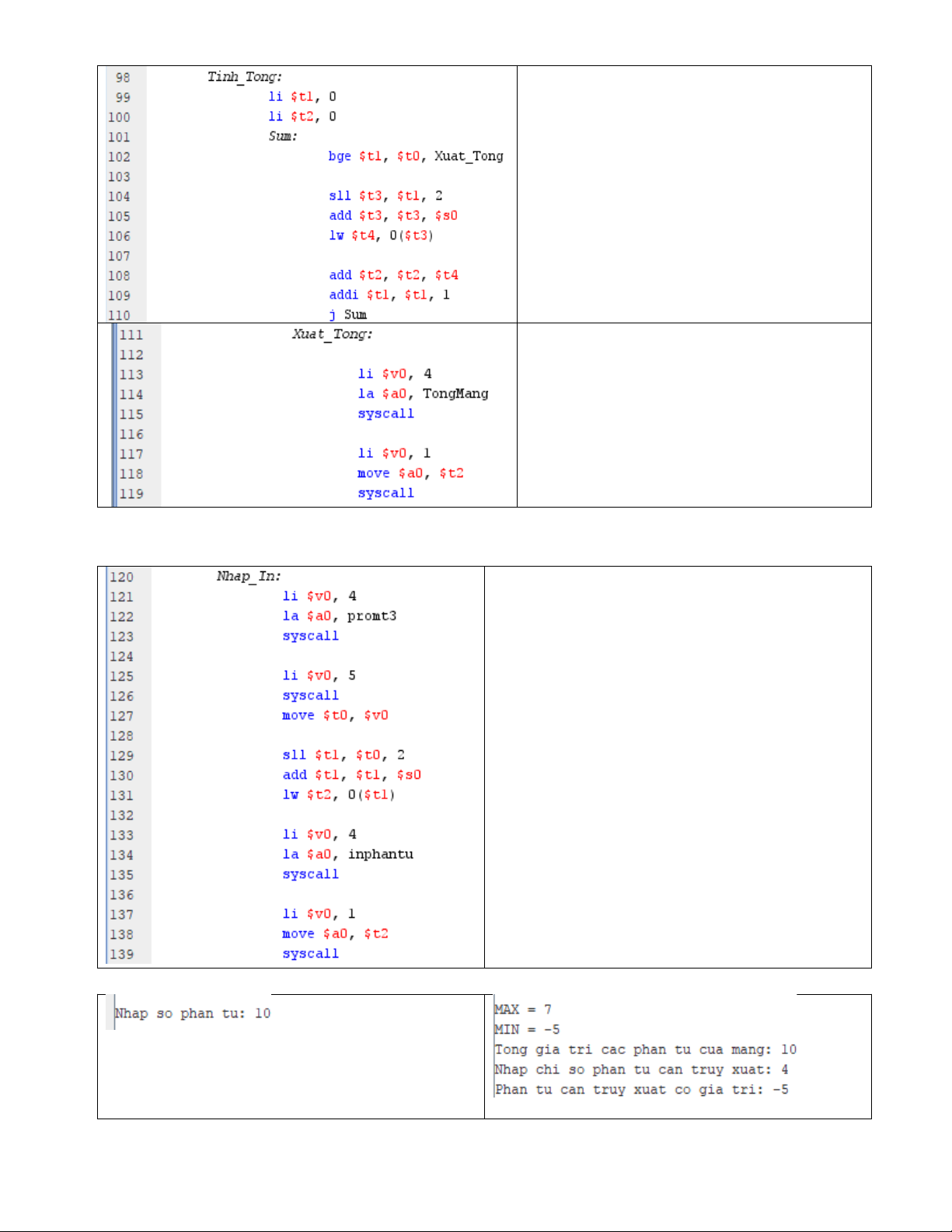Click line number 104 in the gutter
This screenshot has width=952, height=1232.
click(x=119, y=197)
